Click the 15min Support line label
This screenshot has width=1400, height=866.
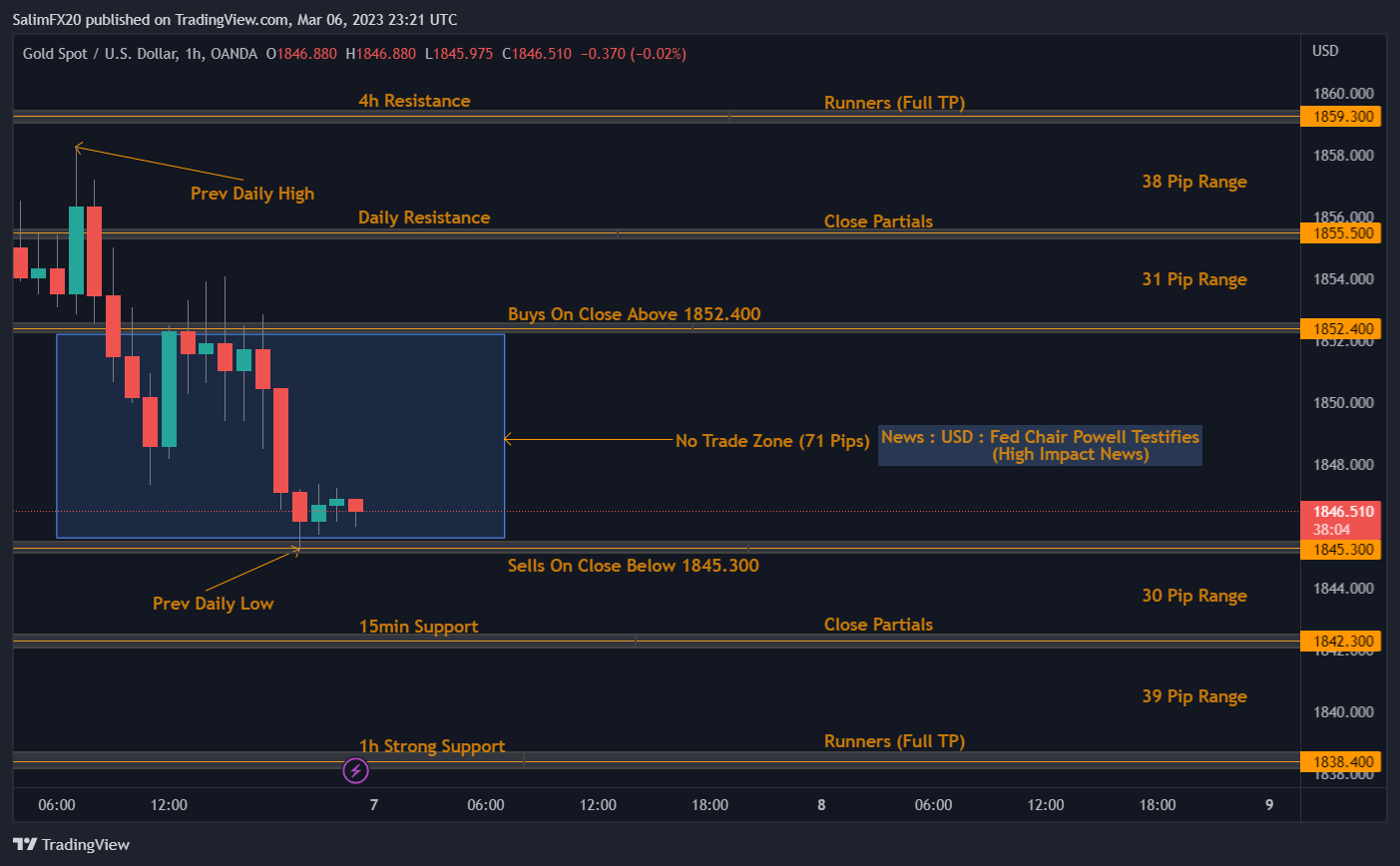click(418, 626)
